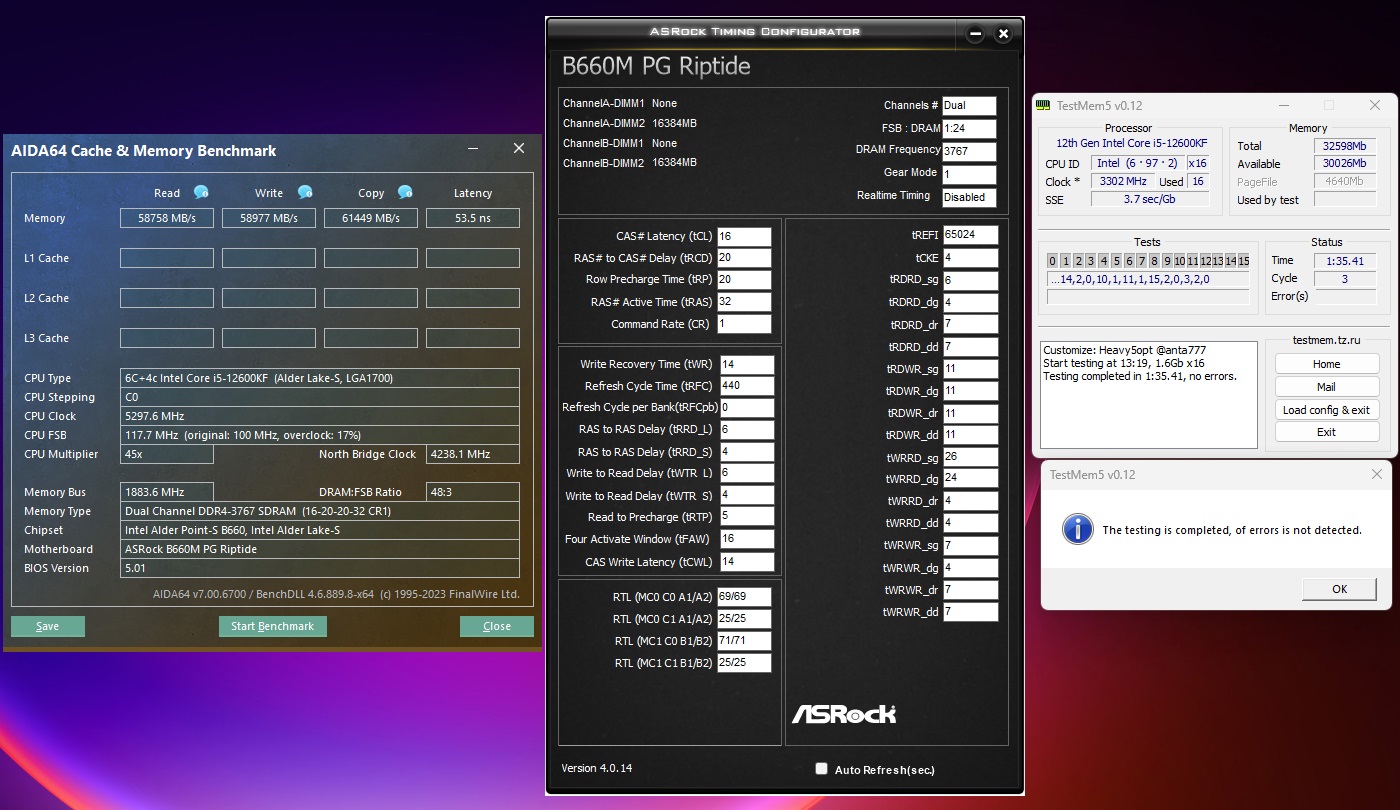The image size is (1400, 810).
Task: Save the AIDA64 benchmark results
Action: pyautogui.click(x=48, y=626)
